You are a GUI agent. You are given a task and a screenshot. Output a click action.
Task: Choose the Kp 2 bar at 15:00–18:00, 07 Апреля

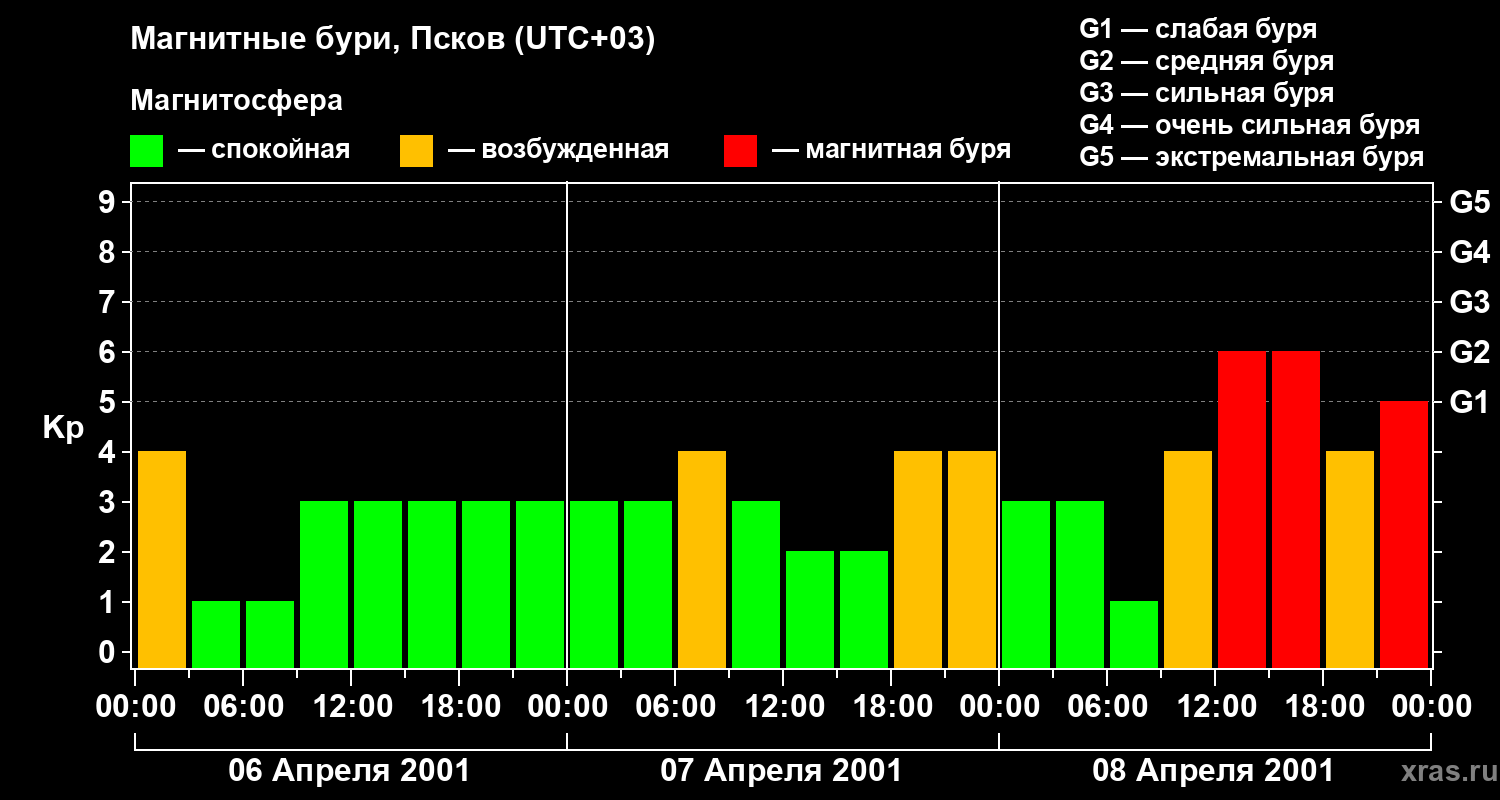[x=864, y=609]
